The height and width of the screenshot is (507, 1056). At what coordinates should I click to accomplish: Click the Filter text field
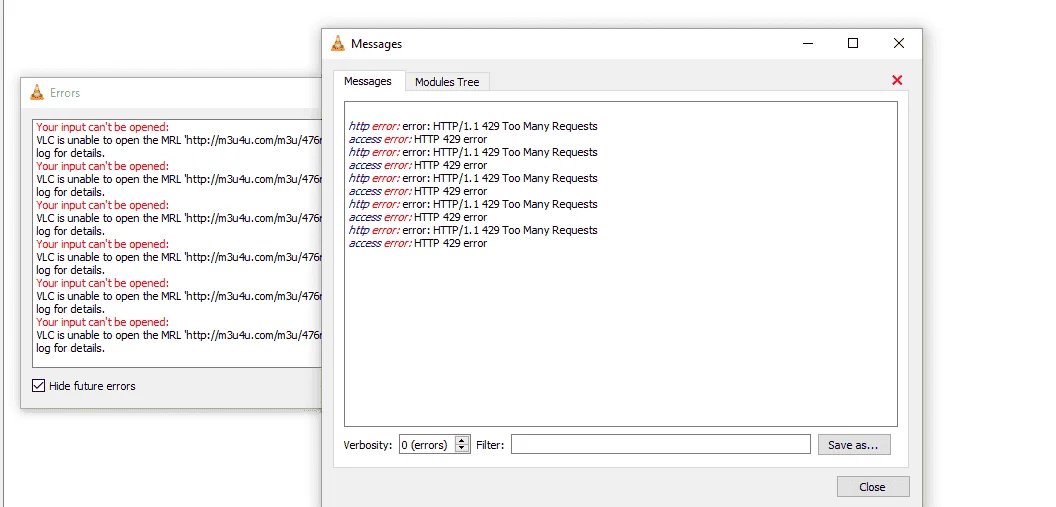coord(661,444)
